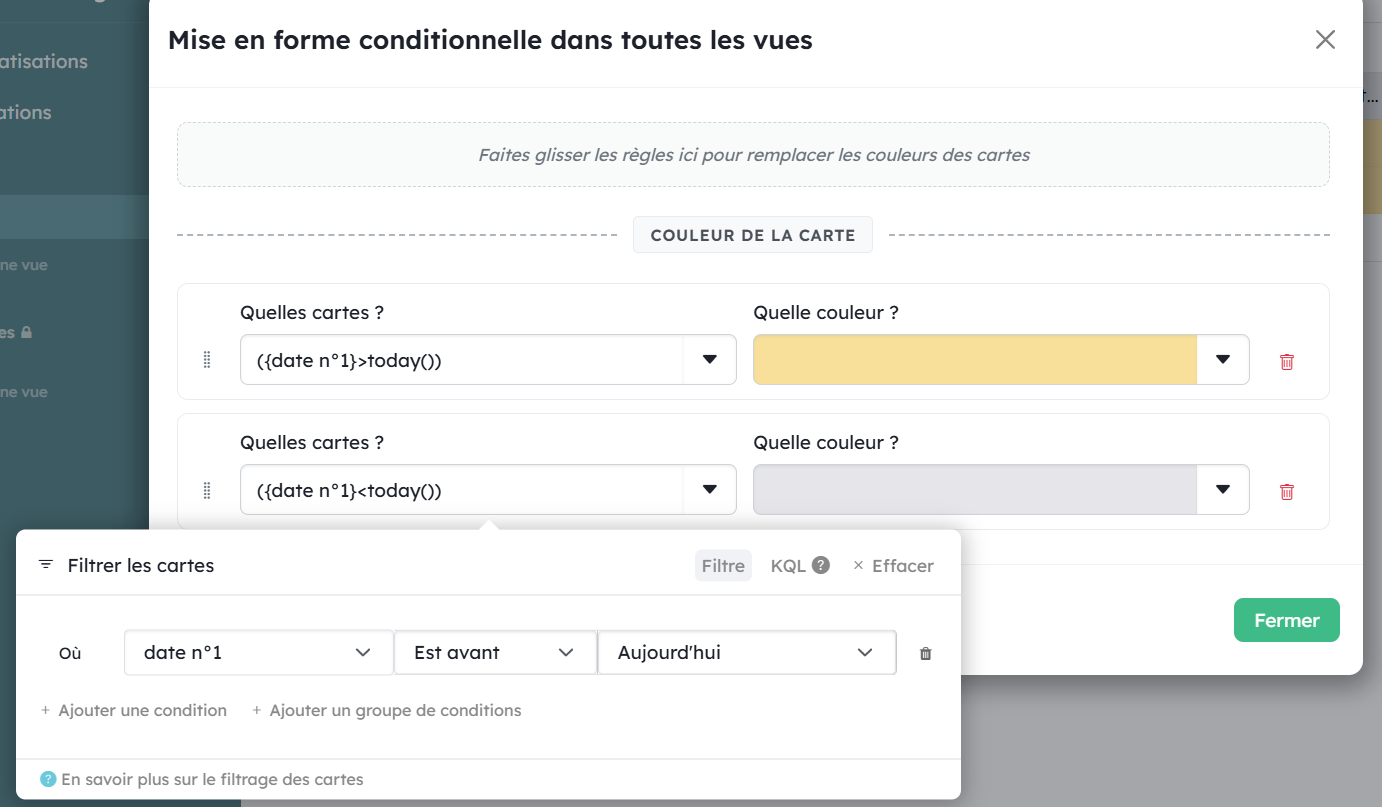Screen dimensions: 1382x807
Task: Remove the date n°1 filter condition
Action: click(x=926, y=653)
